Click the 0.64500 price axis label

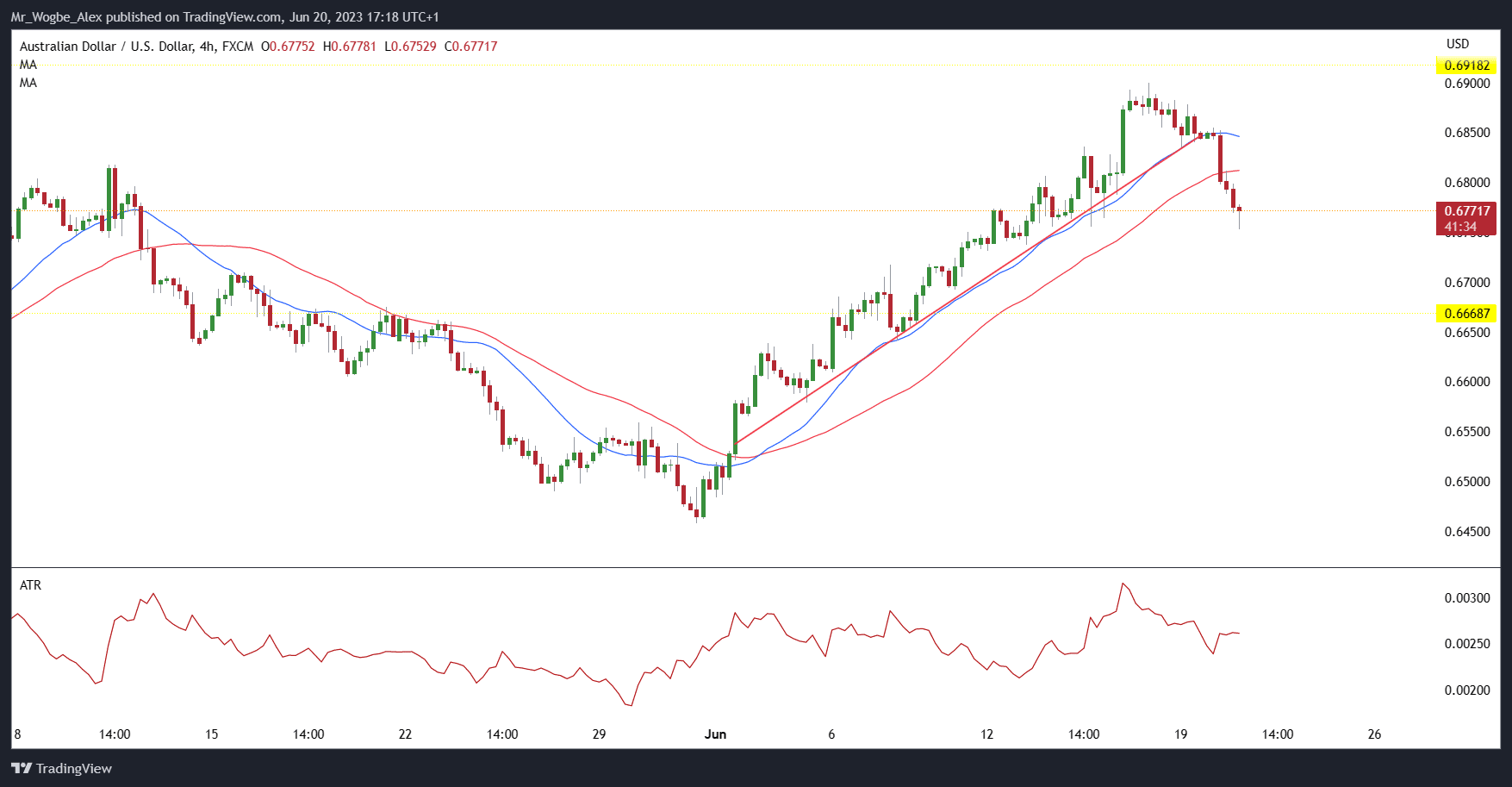tap(1466, 532)
